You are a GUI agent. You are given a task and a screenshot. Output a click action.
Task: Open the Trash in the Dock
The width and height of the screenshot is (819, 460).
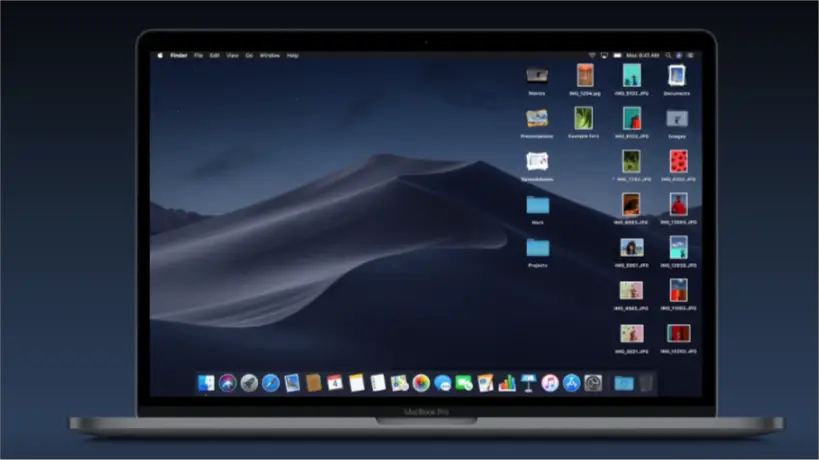[646, 383]
